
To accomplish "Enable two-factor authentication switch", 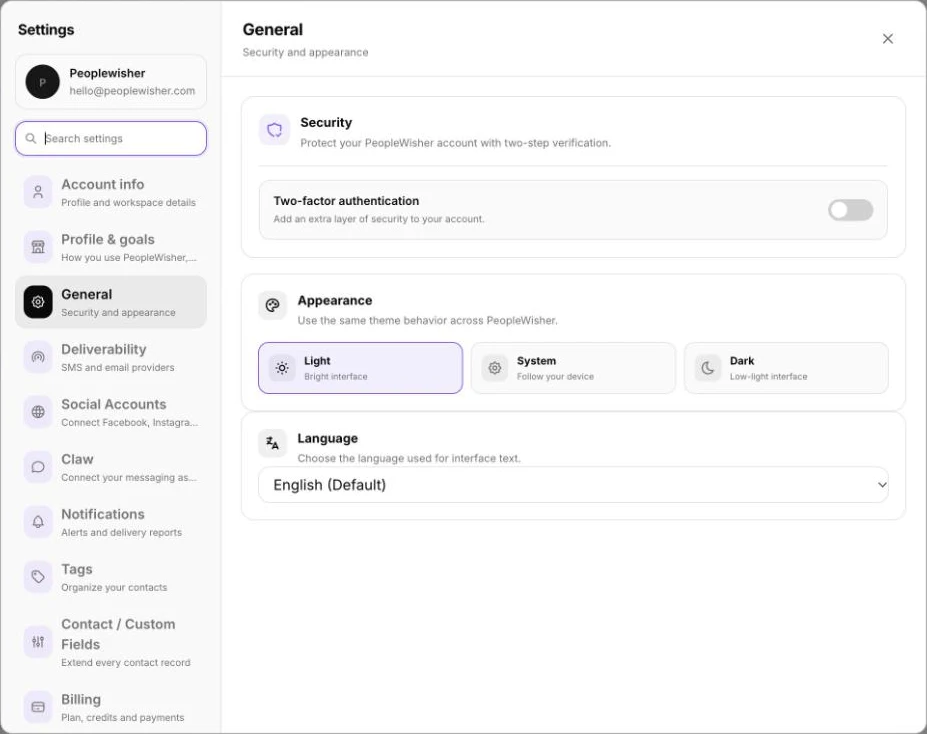I will click(x=850, y=210).
